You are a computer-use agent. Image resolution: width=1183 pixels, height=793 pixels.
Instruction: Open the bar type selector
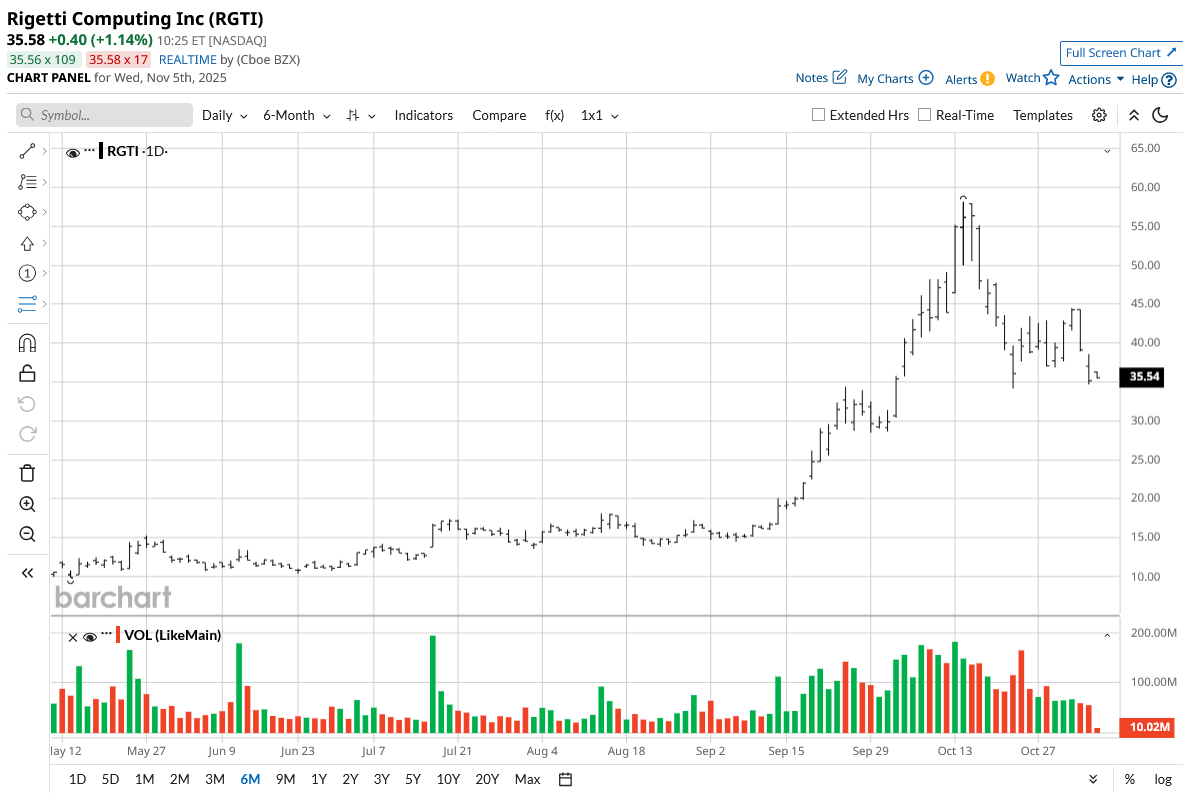click(x=361, y=115)
